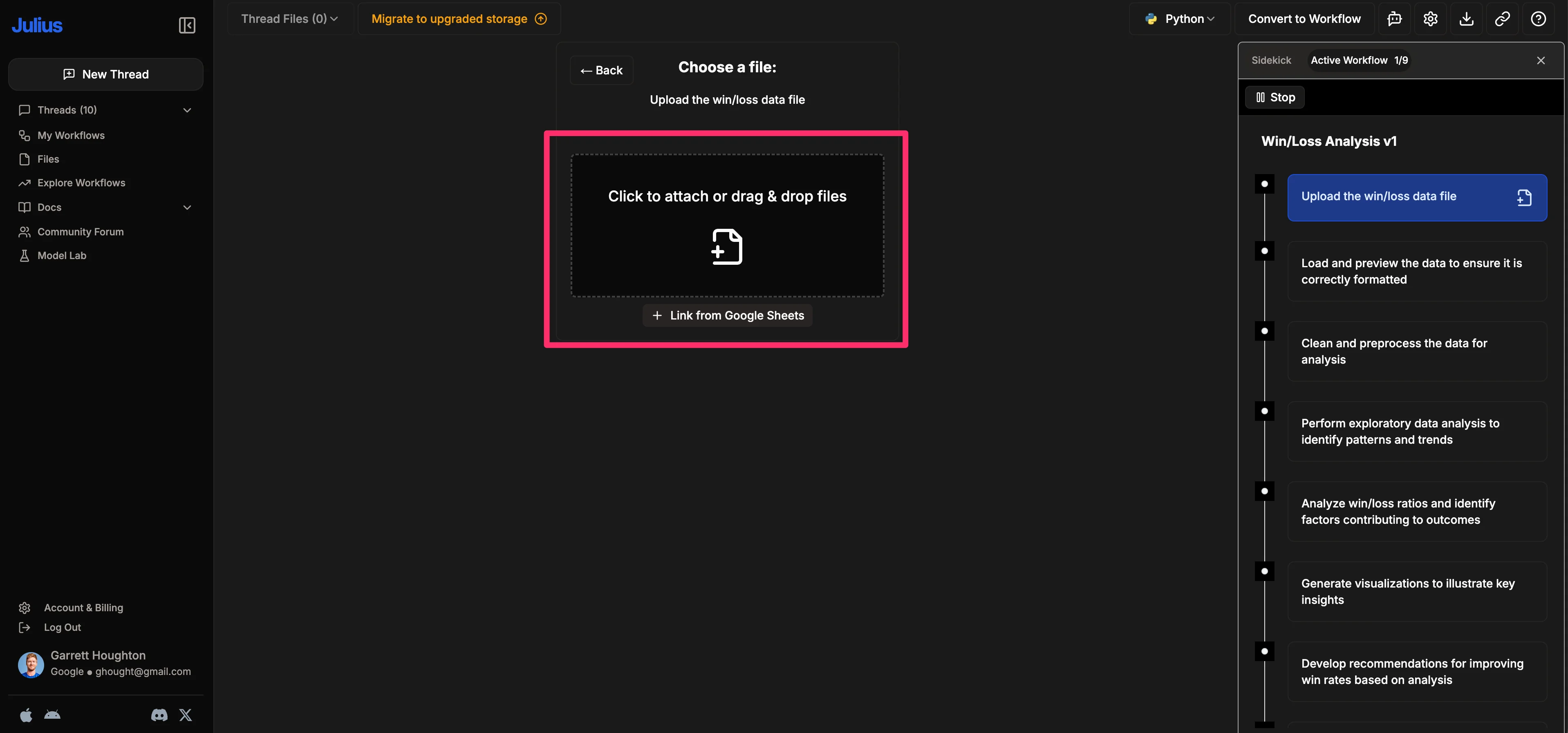Image resolution: width=1568 pixels, height=733 pixels.
Task: Switch to the Sidekick tab
Action: (x=1271, y=60)
